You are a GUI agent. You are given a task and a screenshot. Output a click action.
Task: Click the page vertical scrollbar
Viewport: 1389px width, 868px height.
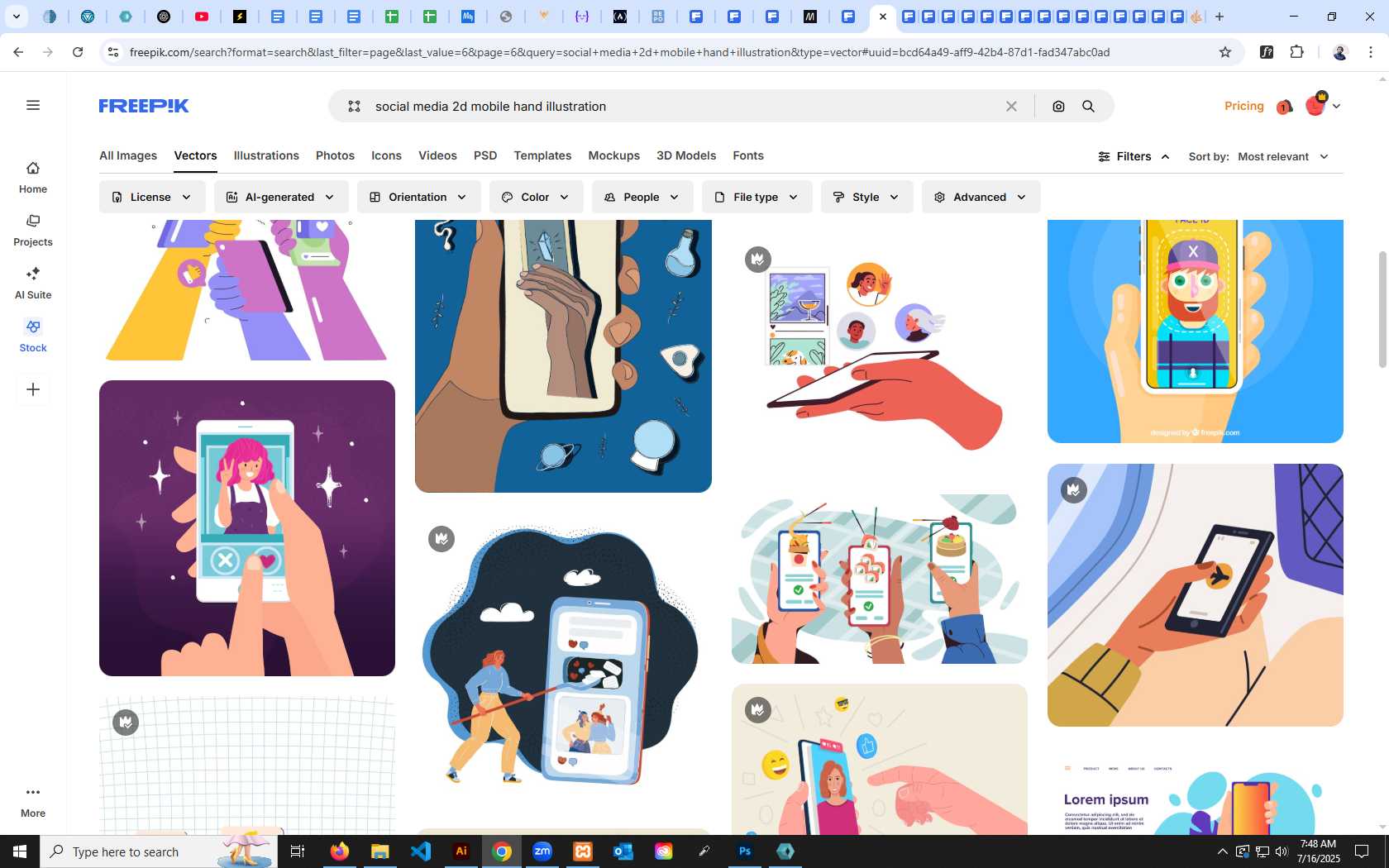1382,308
